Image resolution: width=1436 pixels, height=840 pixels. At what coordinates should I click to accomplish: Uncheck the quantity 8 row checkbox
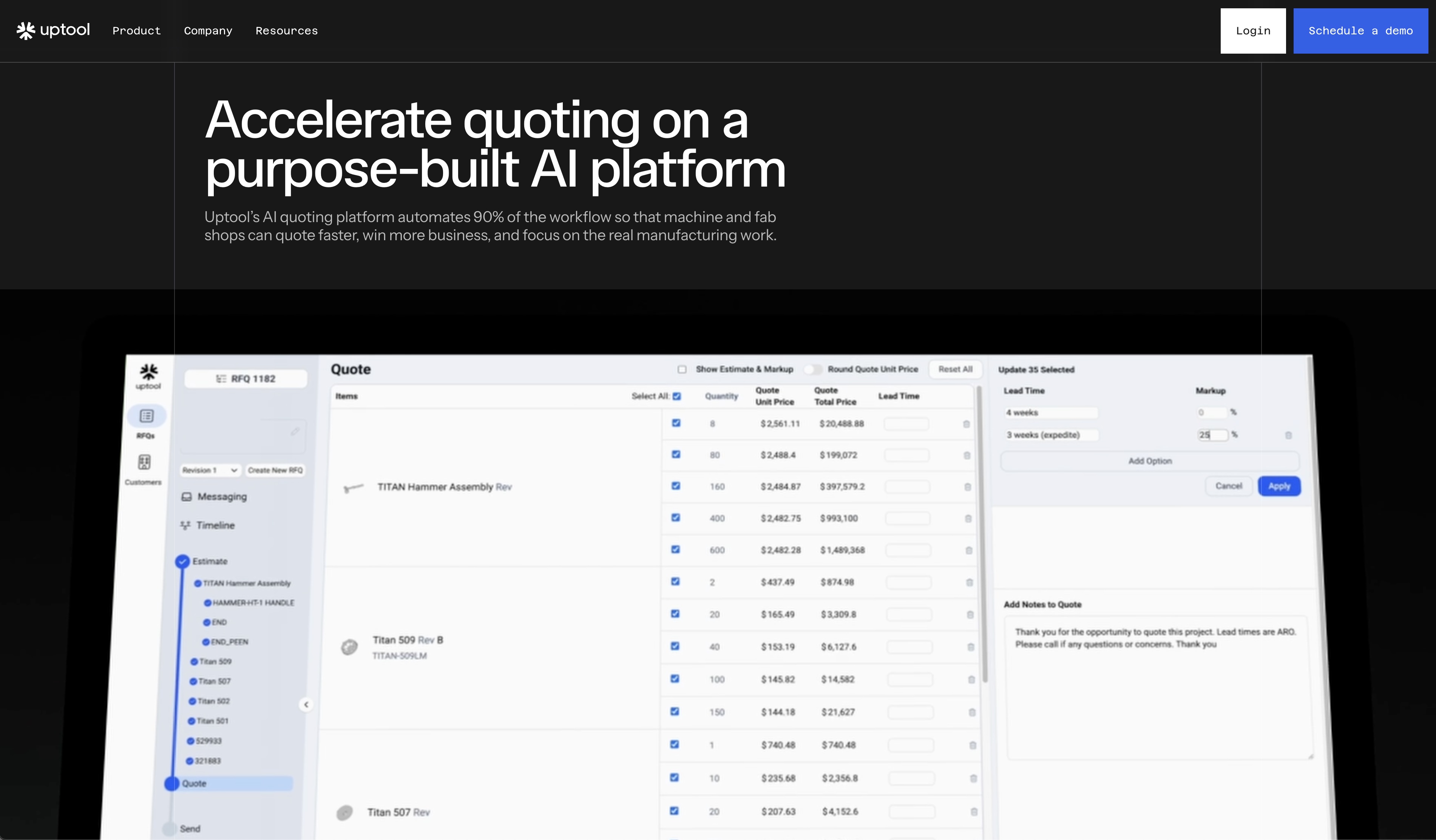point(676,423)
